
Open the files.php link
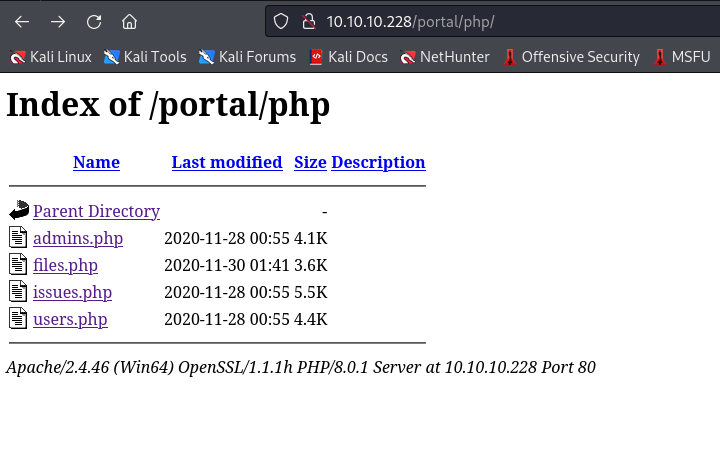pyautogui.click(x=65, y=265)
